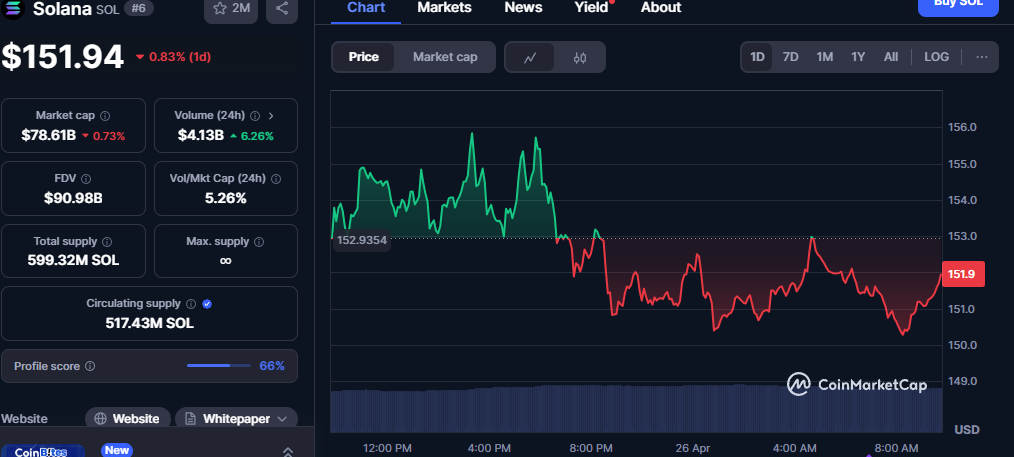Toggle chart to Price view

click(x=363, y=57)
